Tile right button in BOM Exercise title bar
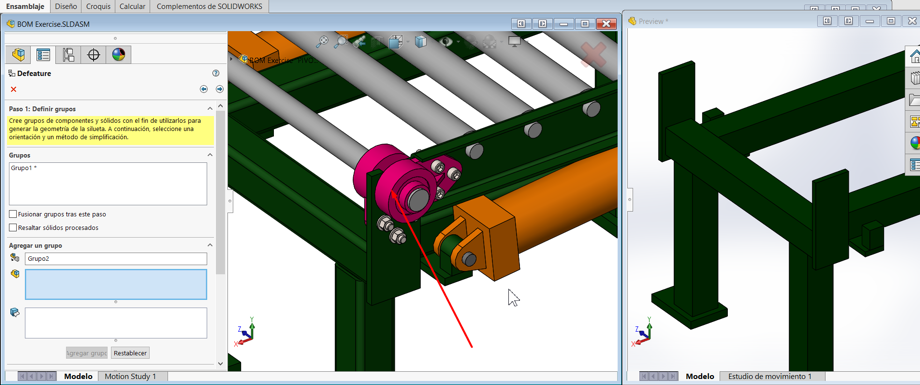This screenshot has width=920, height=385. click(x=543, y=23)
